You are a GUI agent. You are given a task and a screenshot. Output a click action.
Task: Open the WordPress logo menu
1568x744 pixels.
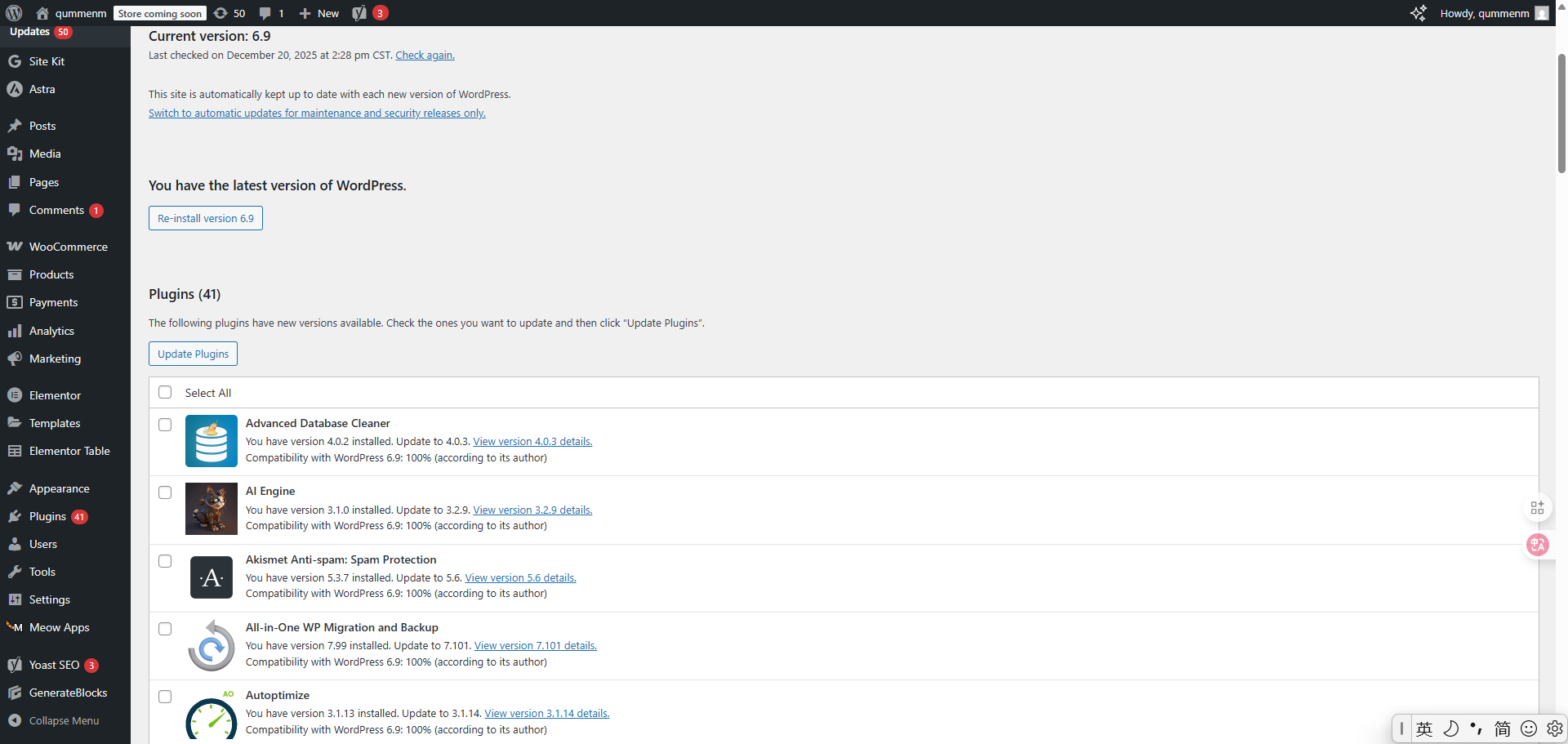pos(13,13)
